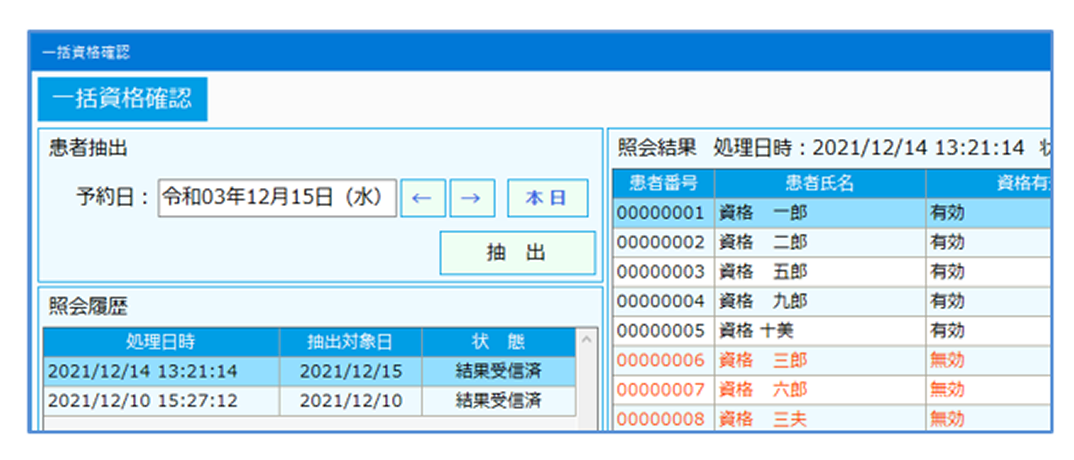
Task: Click 結果受信済 in the 2021/12/10 row
Action: [x=499, y=400]
